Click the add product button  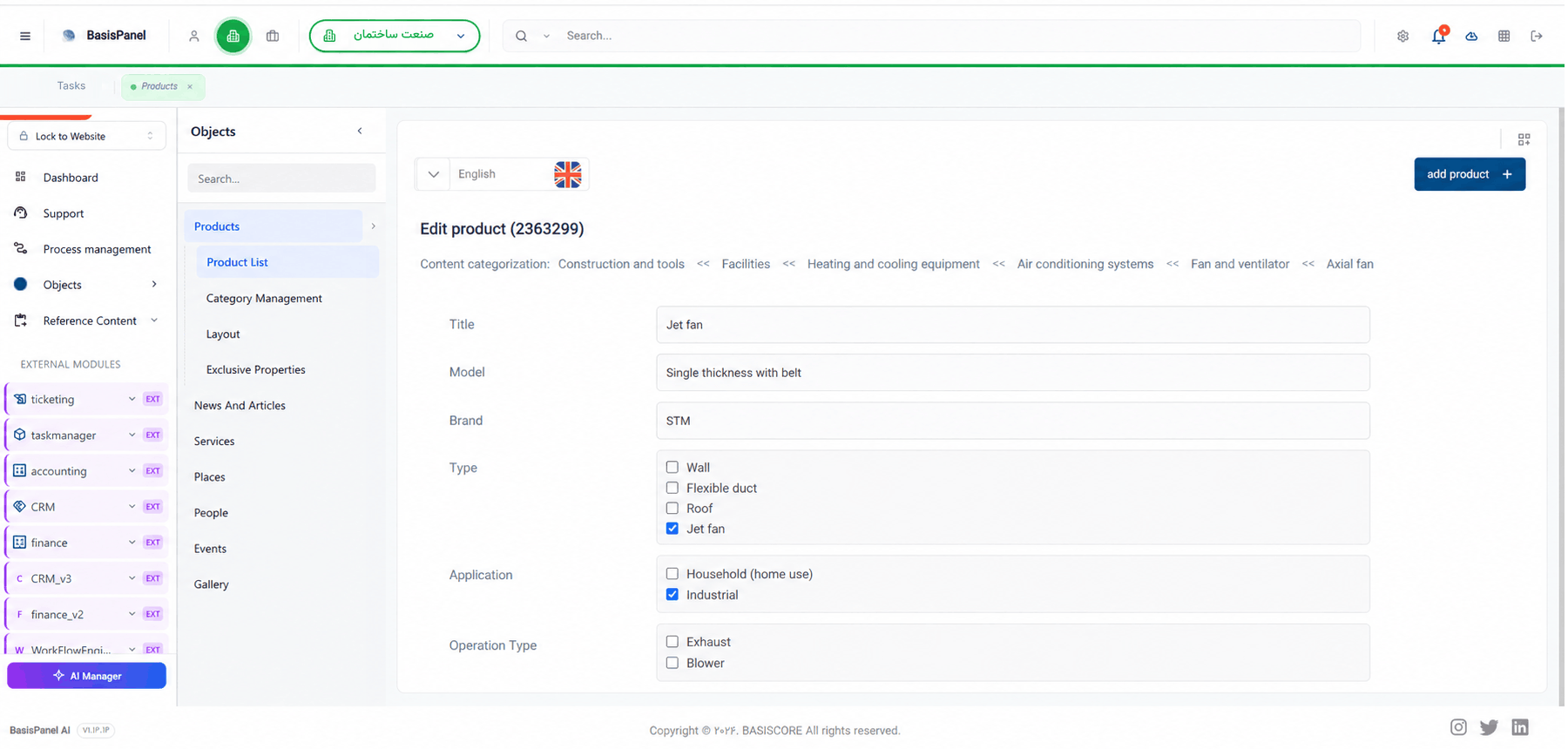1469,174
